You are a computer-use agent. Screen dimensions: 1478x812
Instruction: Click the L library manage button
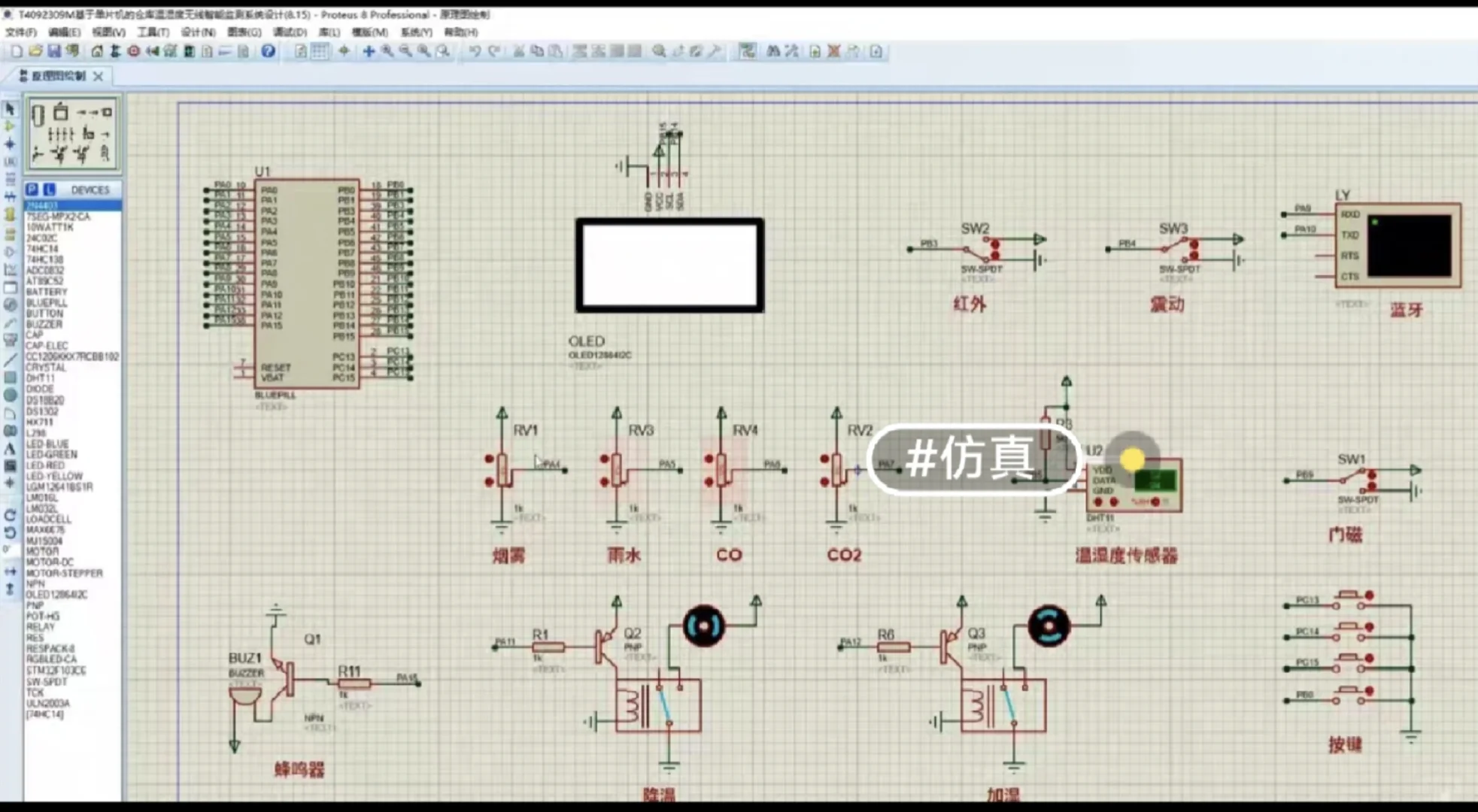pyautogui.click(x=49, y=189)
